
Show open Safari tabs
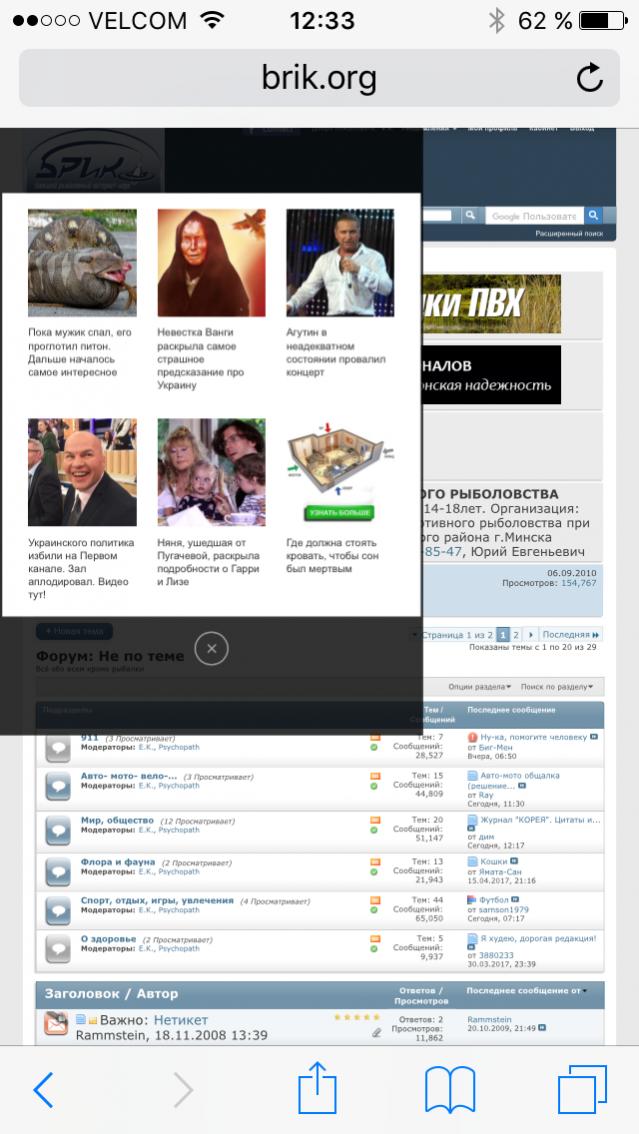(x=582, y=1088)
